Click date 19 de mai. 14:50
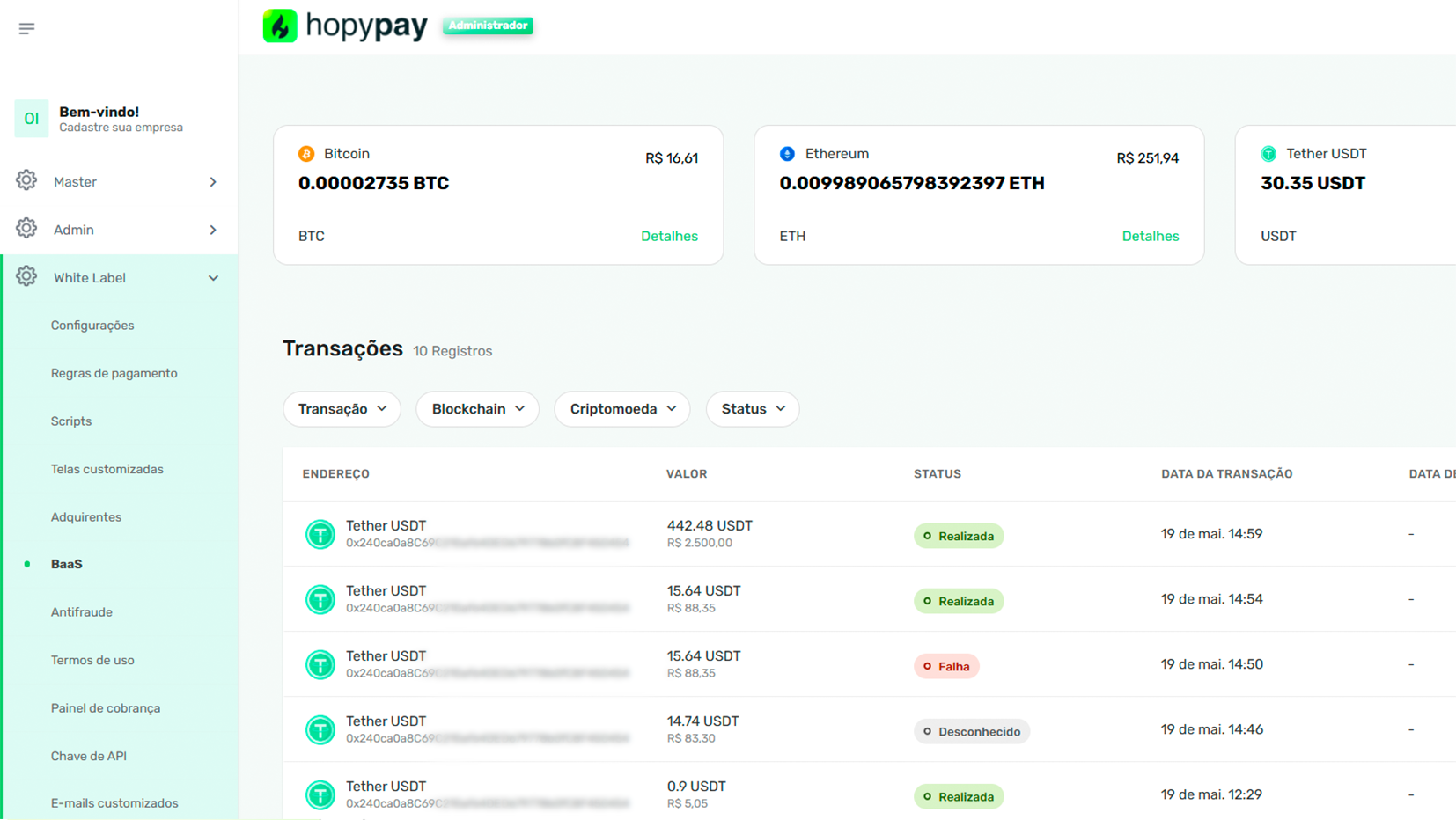This screenshot has width=1456, height=820. point(1212,664)
